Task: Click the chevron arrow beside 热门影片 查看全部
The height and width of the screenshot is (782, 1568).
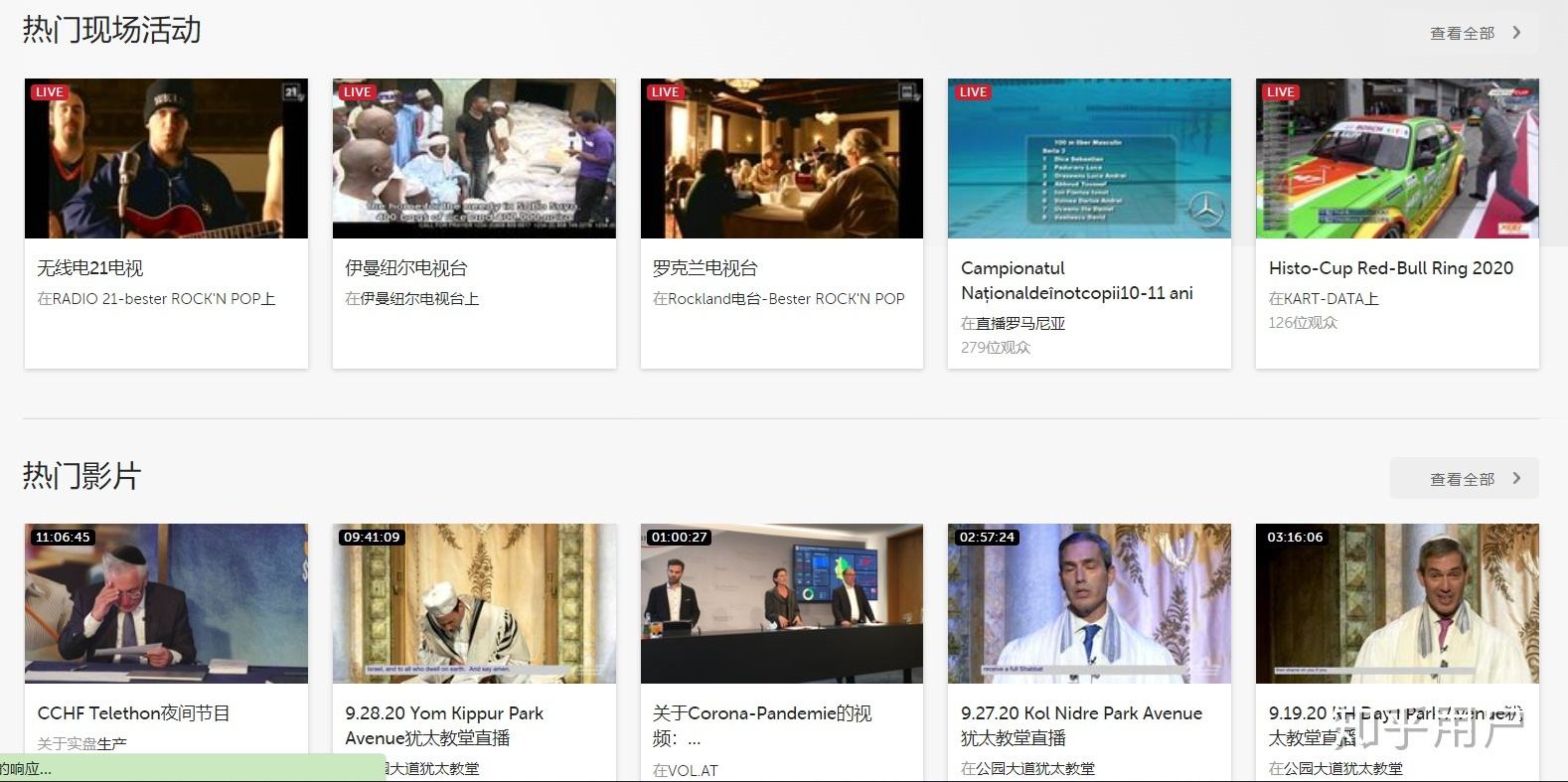Action: [1516, 478]
